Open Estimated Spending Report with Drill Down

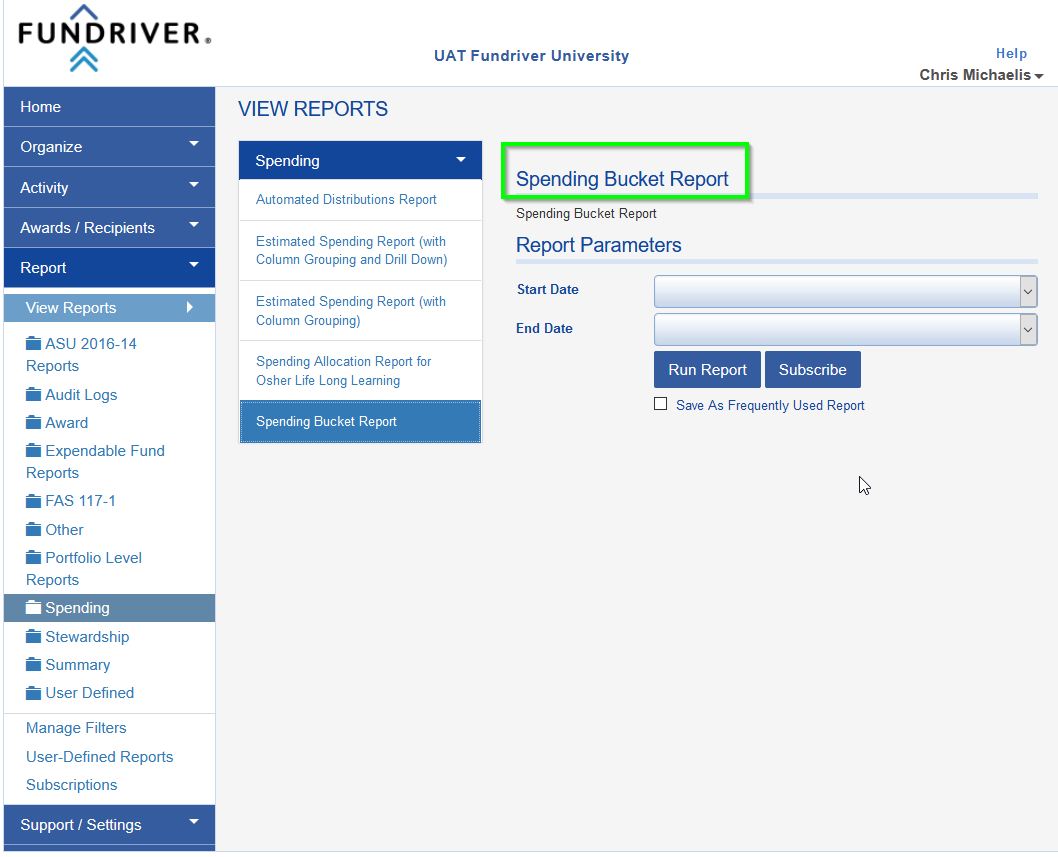(360, 250)
